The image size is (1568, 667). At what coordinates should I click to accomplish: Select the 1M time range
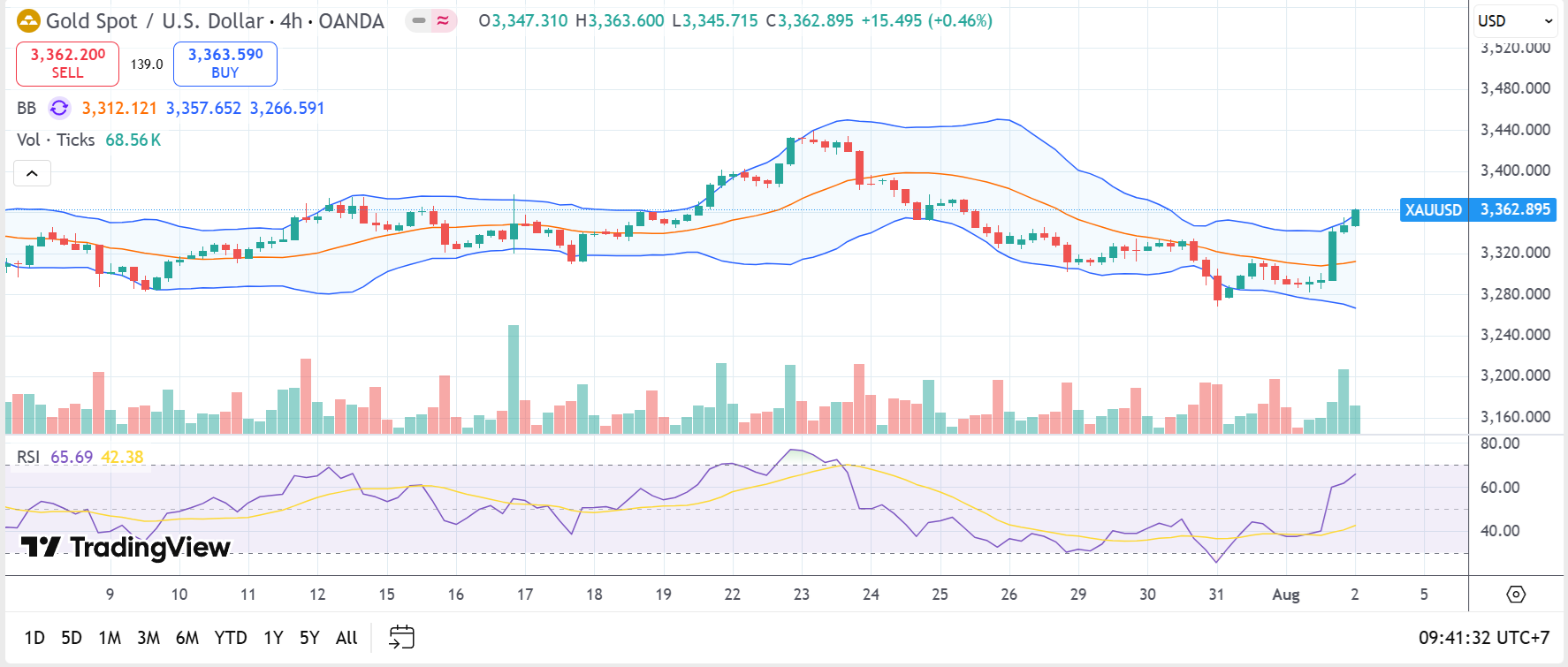110,638
